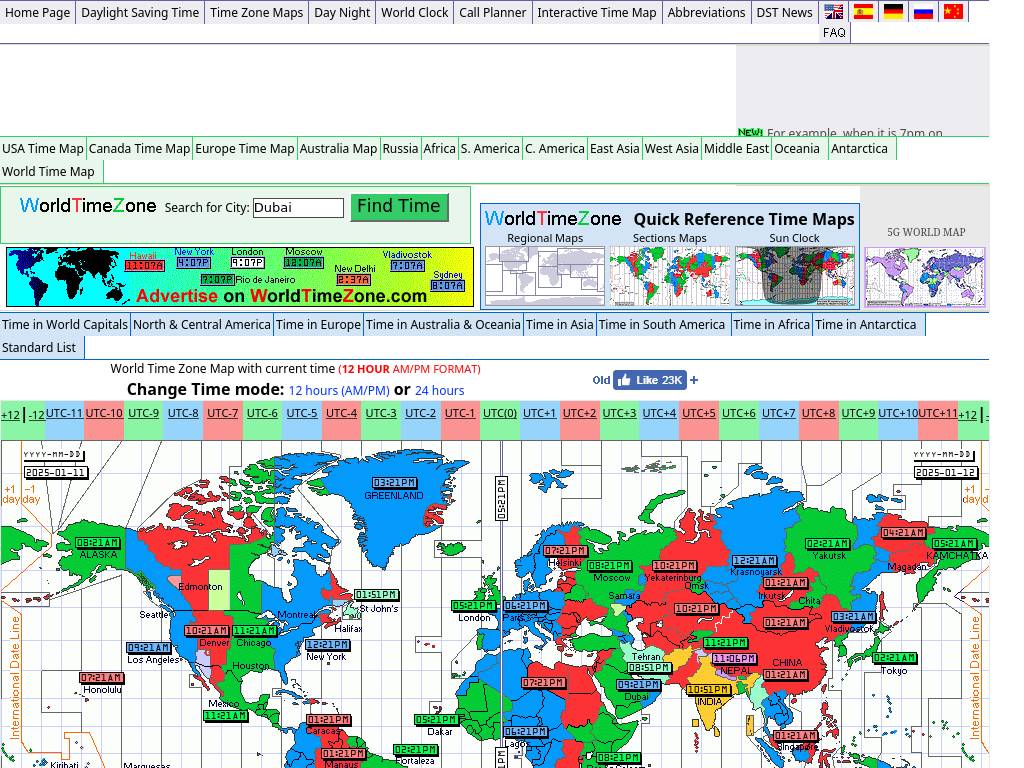The width and height of the screenshot is (1024, 768).
Task: Open Abbreviations page
Action: [707, 12]
